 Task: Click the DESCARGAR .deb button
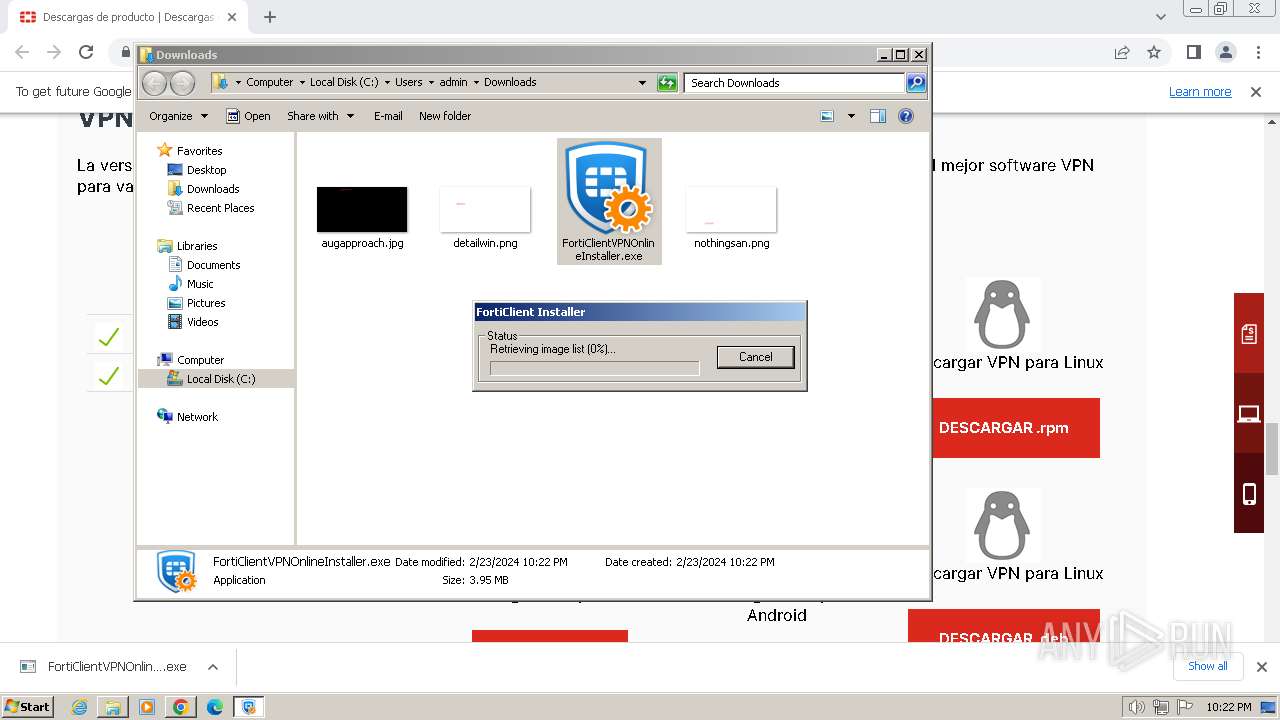coord(1004,626)
